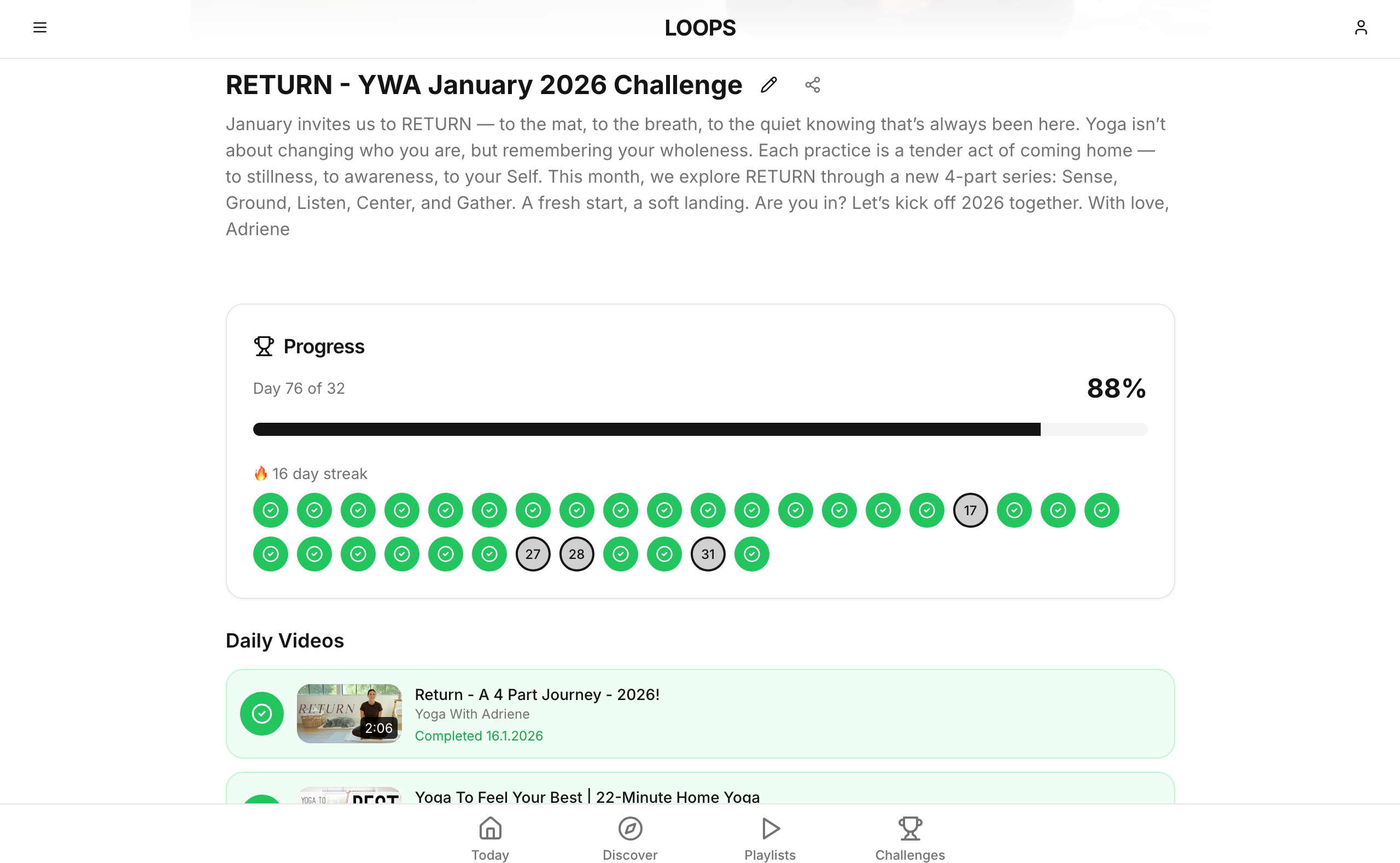Open the Discover tab

pos(630,837)
